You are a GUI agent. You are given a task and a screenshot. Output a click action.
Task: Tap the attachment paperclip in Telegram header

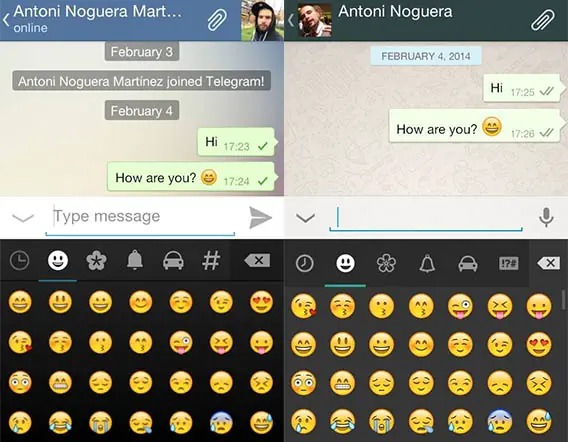217,20
